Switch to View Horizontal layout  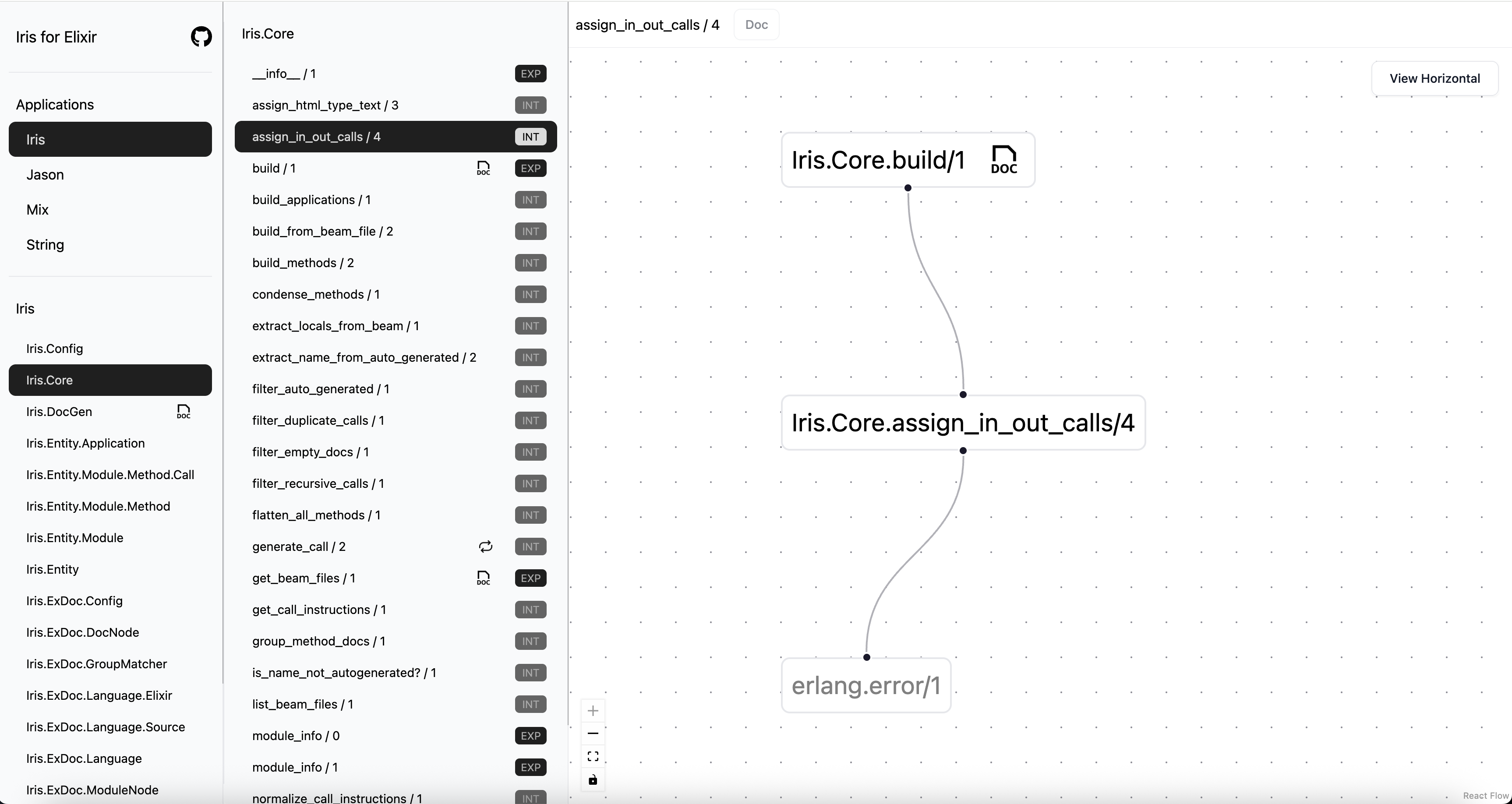pyautogui.click(x=1434, y=78)
